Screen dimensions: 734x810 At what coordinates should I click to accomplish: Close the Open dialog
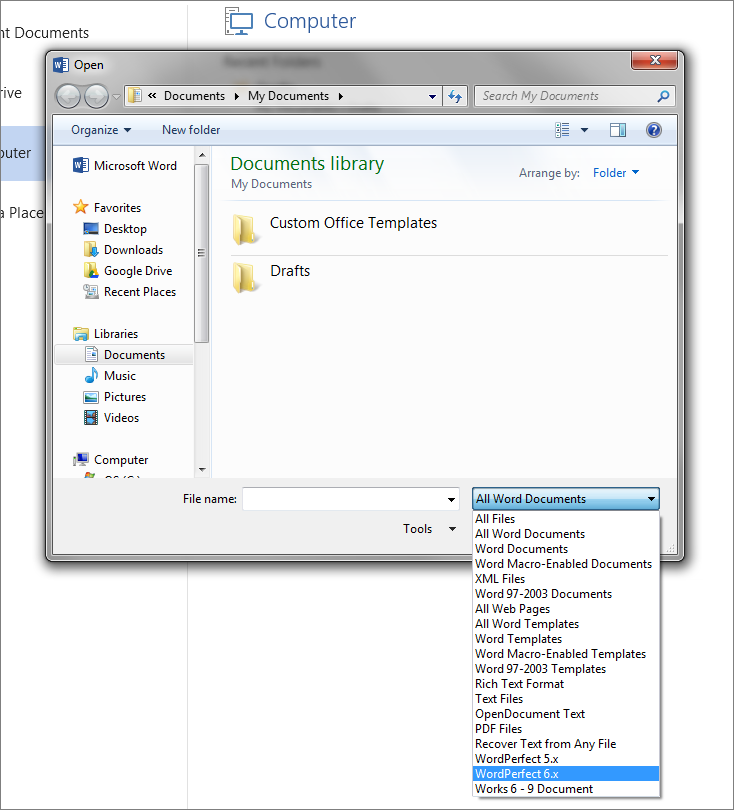(x=654, y=60)
